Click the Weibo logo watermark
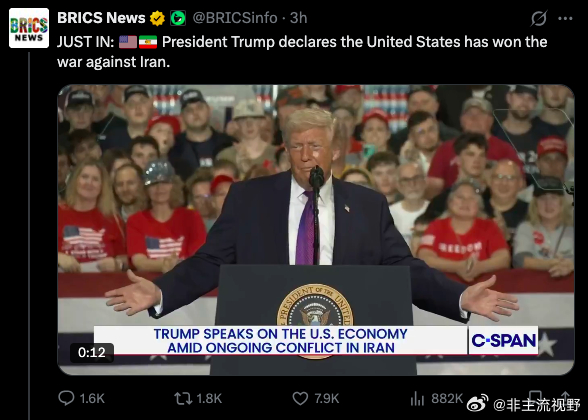588x420 pixels. pyautogui.click(x=477, y=404)
